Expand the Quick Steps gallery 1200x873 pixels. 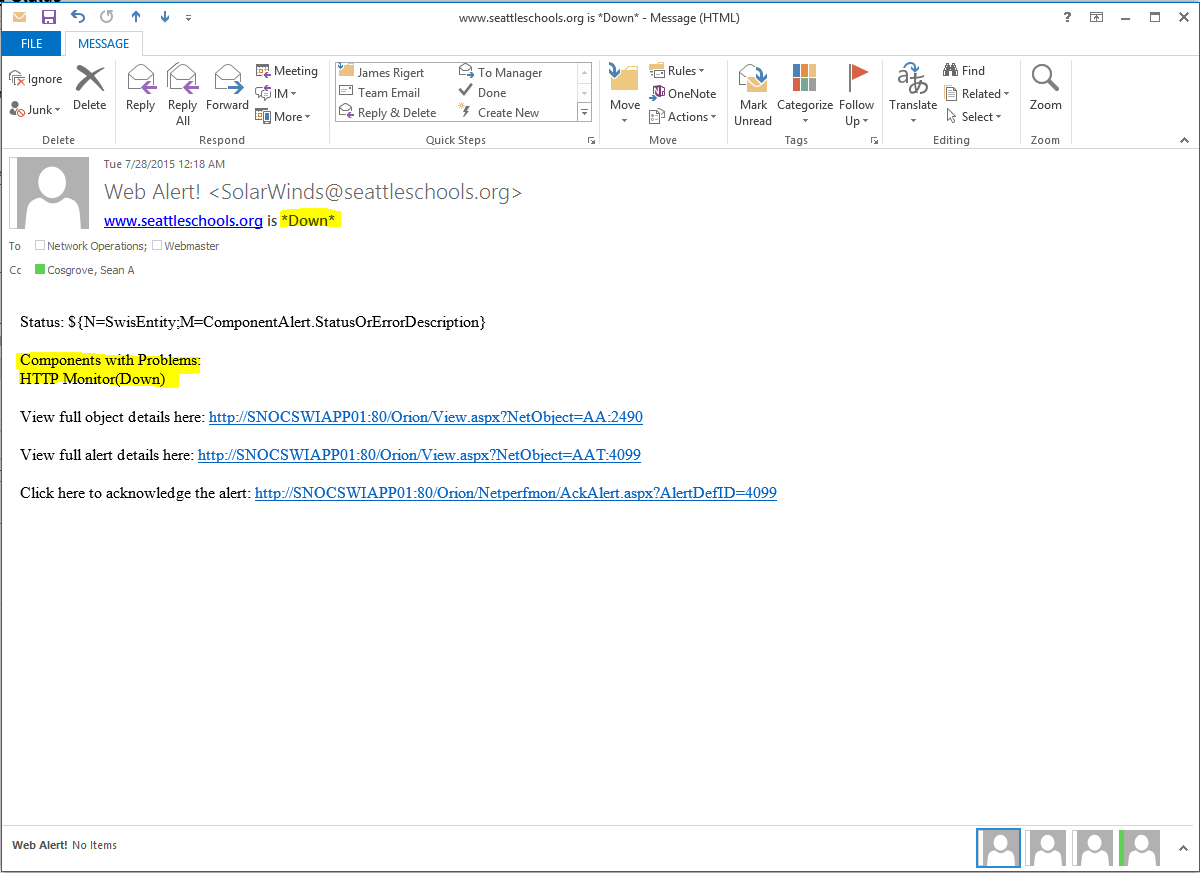(584, 113)
